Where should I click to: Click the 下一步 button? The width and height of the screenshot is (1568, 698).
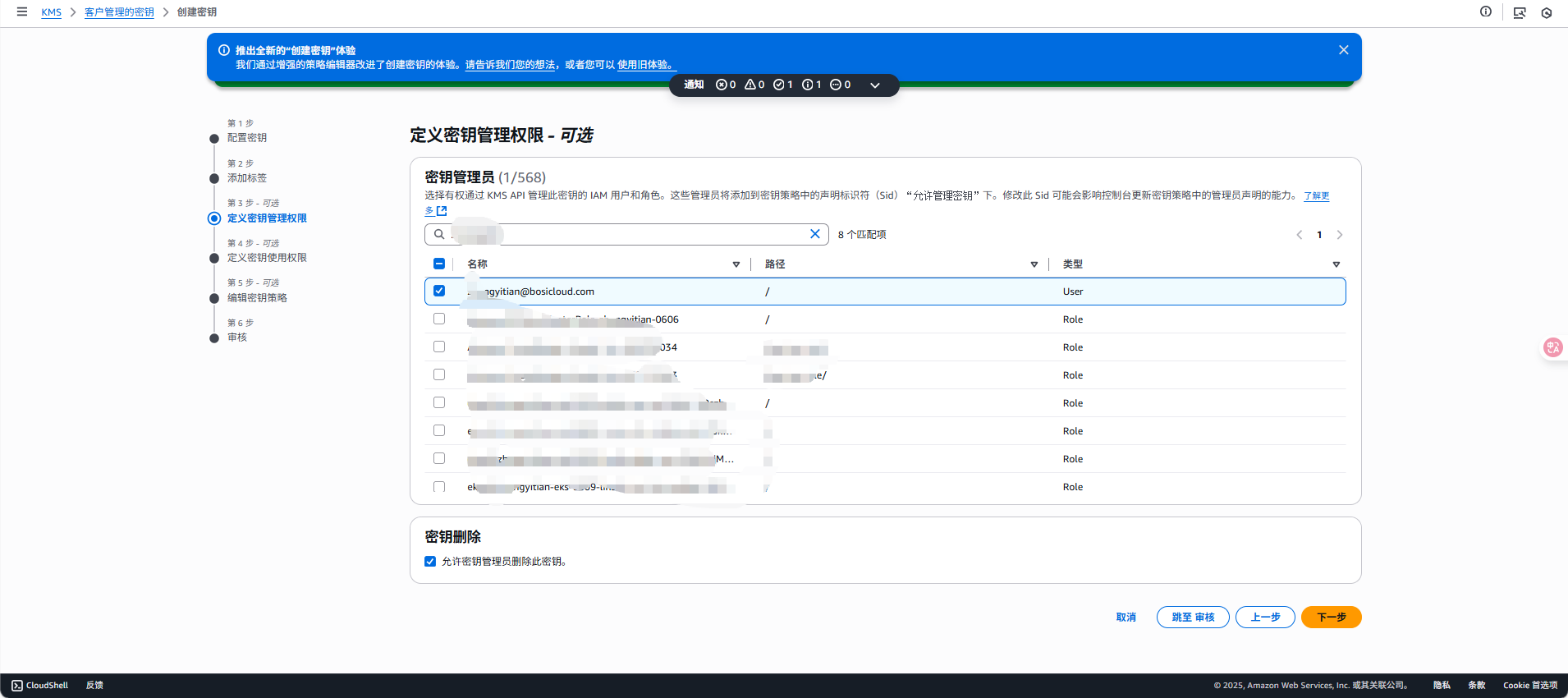1331,617
